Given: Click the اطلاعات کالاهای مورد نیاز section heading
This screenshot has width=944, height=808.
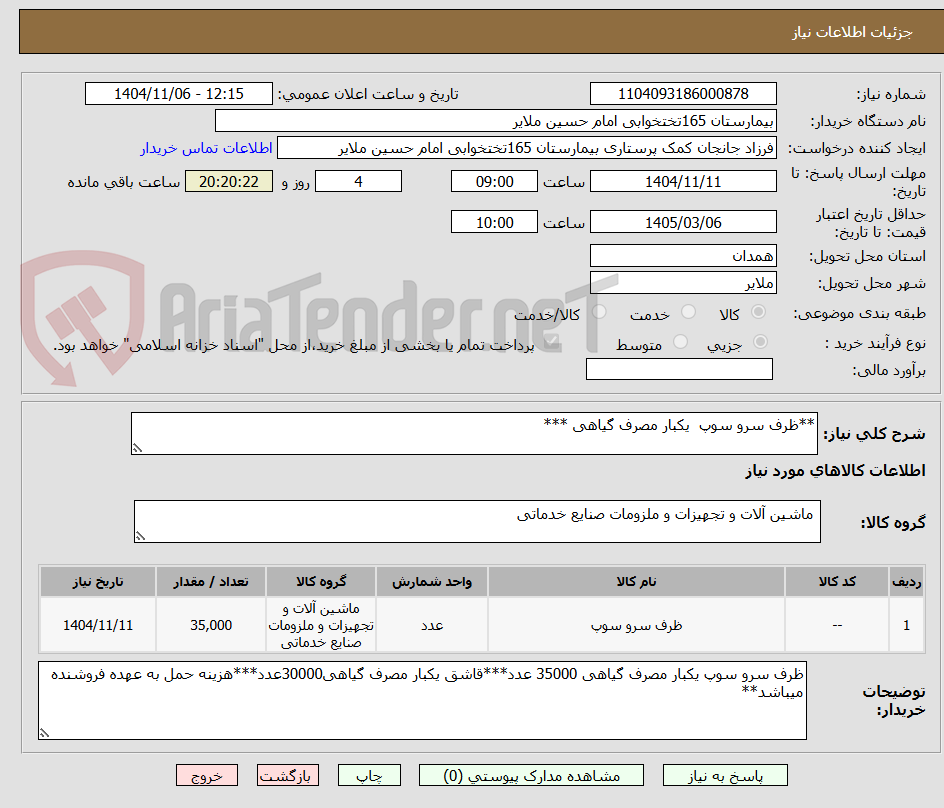Looking at the screenshot, I should click(835, 470).
